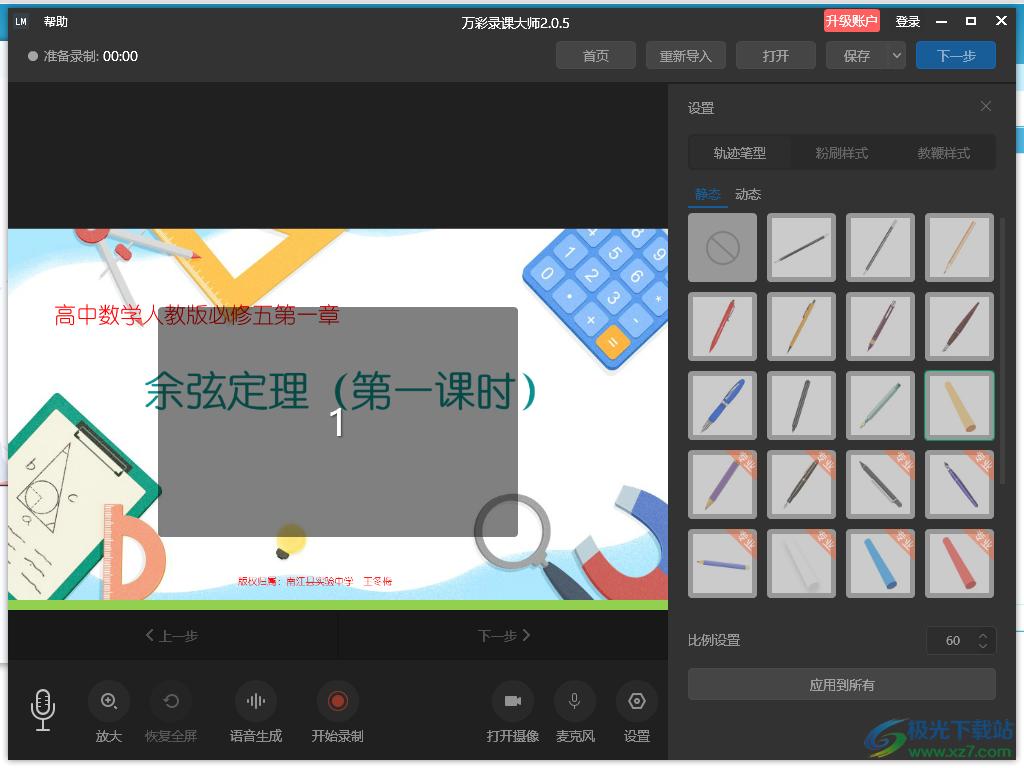Image resolution: width=1024 pixels, height=768 pixels.
Task: Switch to the 动态 tab
Action: click(x=748, y=194)
